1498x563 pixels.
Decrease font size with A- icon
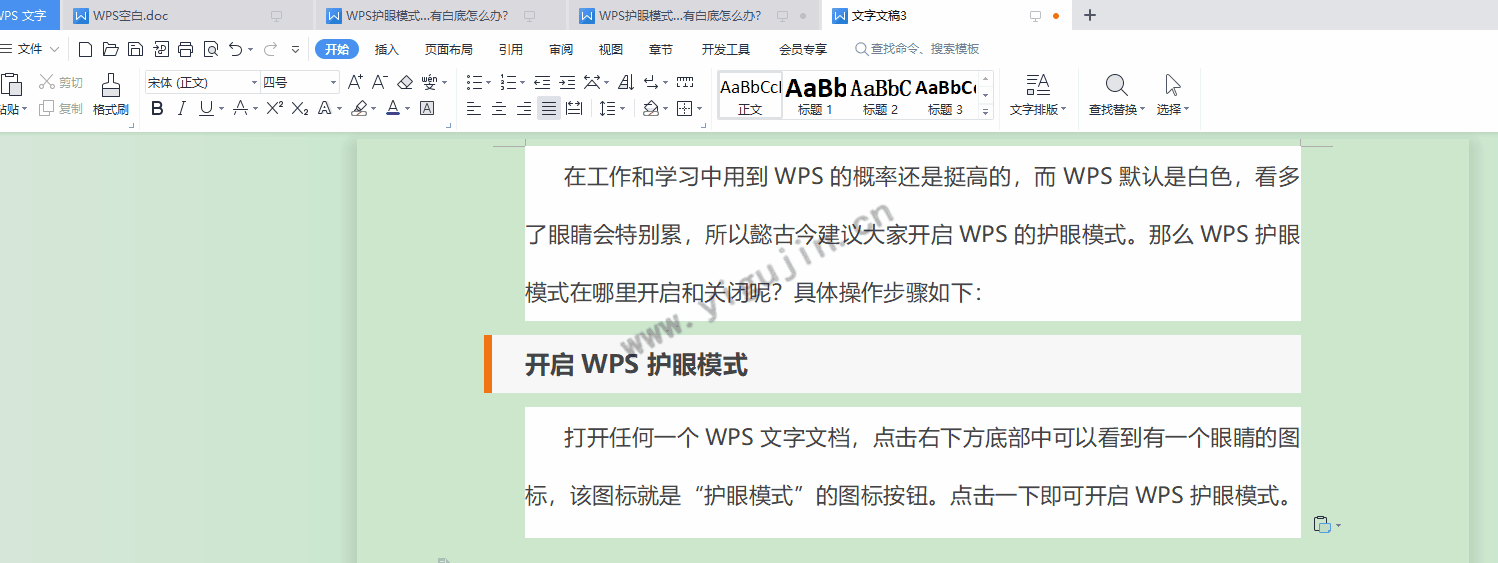click(380, 82)
